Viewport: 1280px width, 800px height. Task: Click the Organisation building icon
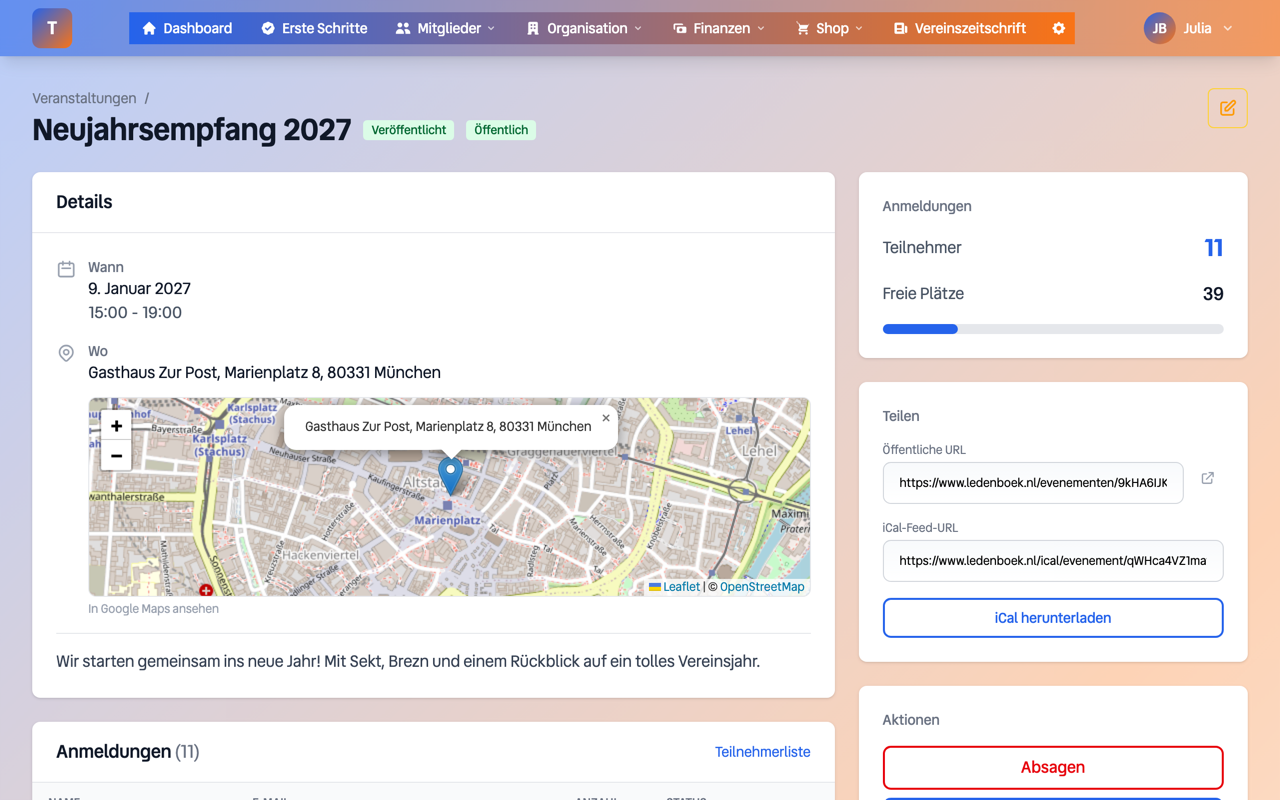point(533,28)
